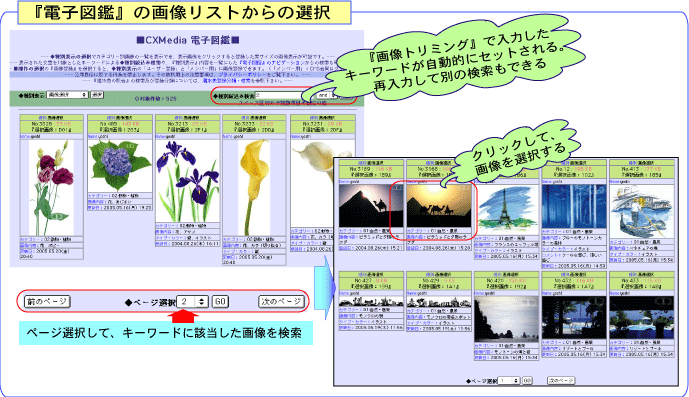Open the 種別表示 category dropdown
The image size is (689, 397).
(67, 95)
